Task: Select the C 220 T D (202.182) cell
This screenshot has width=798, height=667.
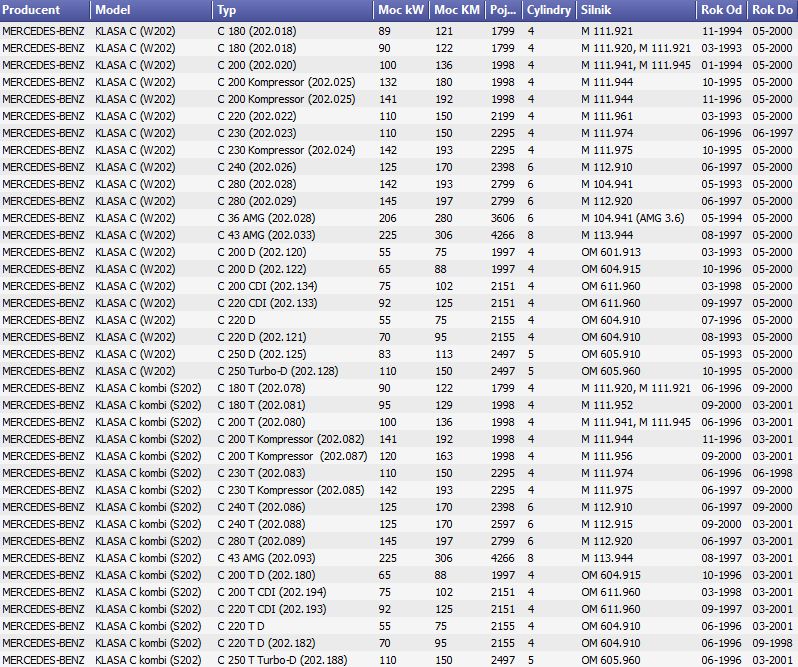Action: tap(266, 643)
